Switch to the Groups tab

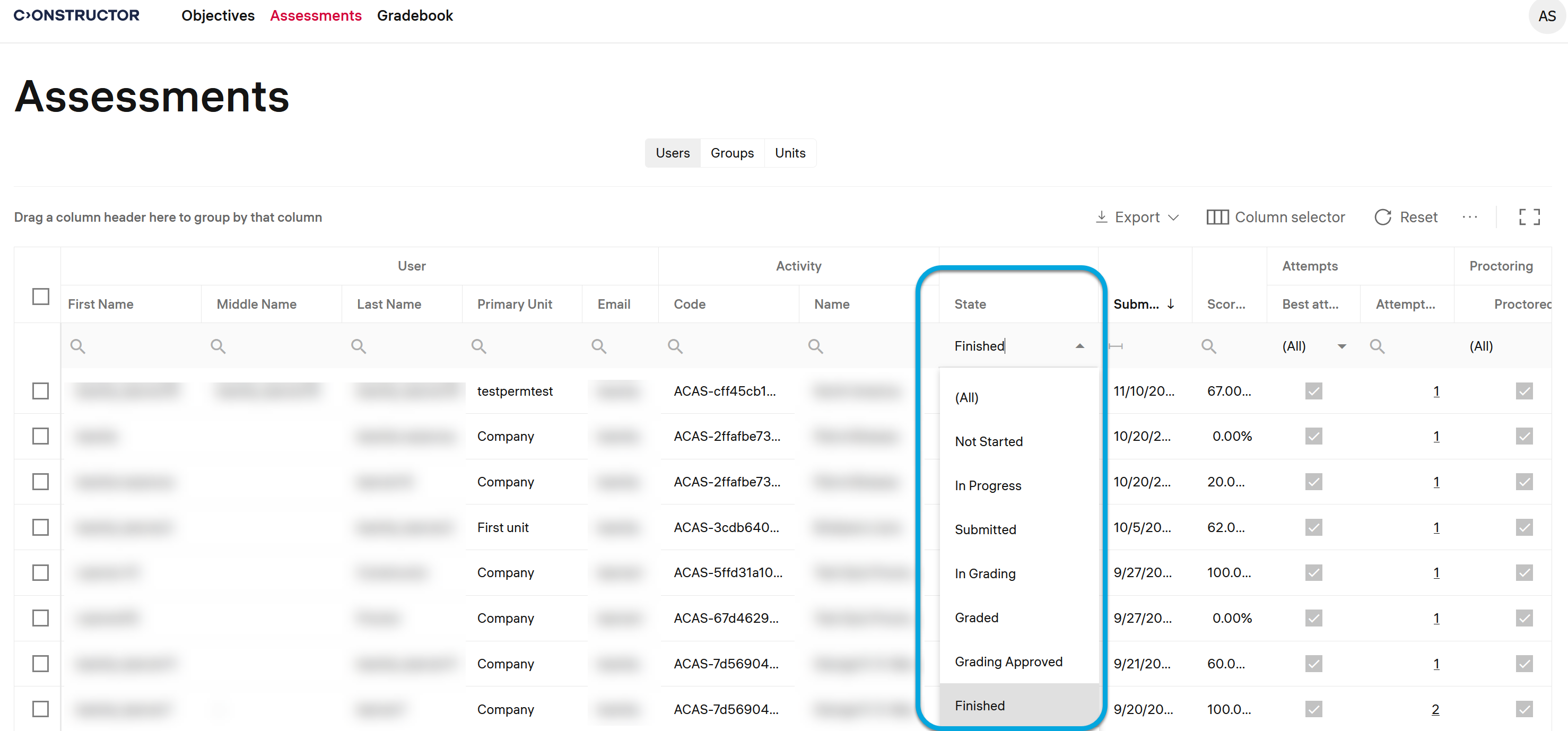click(x=731, y=153)
